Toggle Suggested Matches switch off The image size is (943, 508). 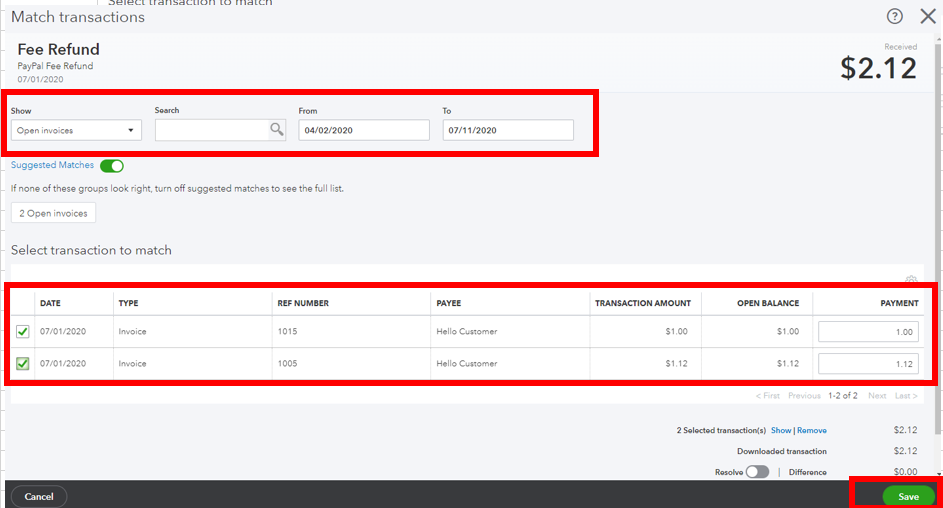[x=112, y=165]
